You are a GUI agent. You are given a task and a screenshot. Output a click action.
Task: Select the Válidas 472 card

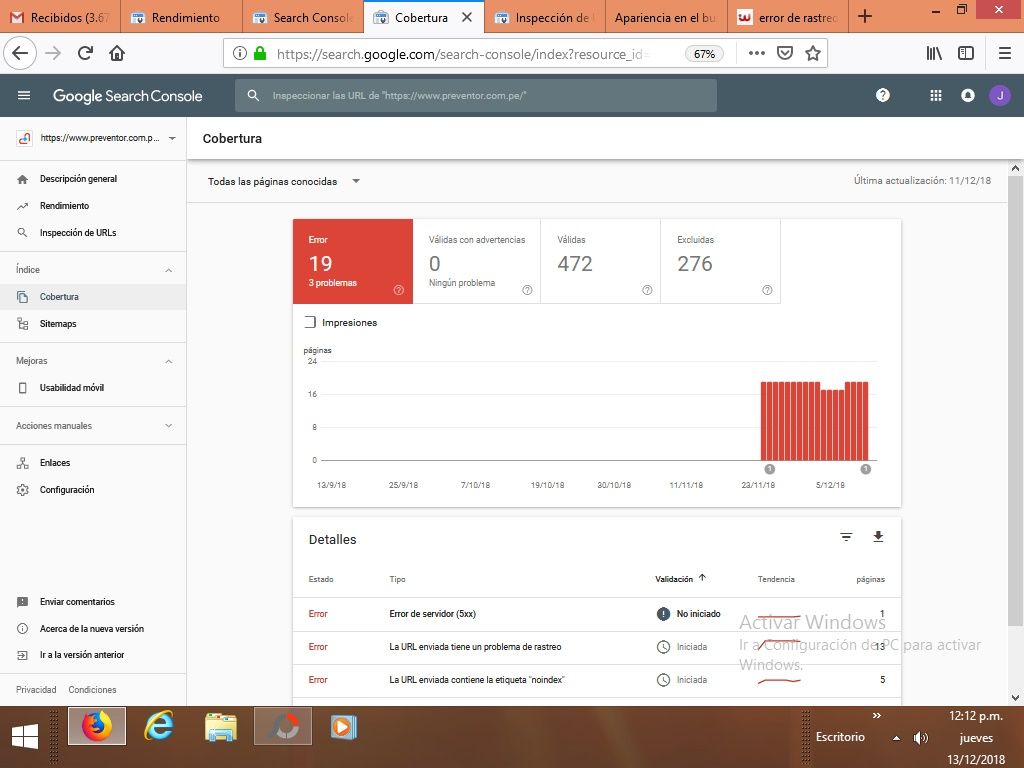coord(601,261)
